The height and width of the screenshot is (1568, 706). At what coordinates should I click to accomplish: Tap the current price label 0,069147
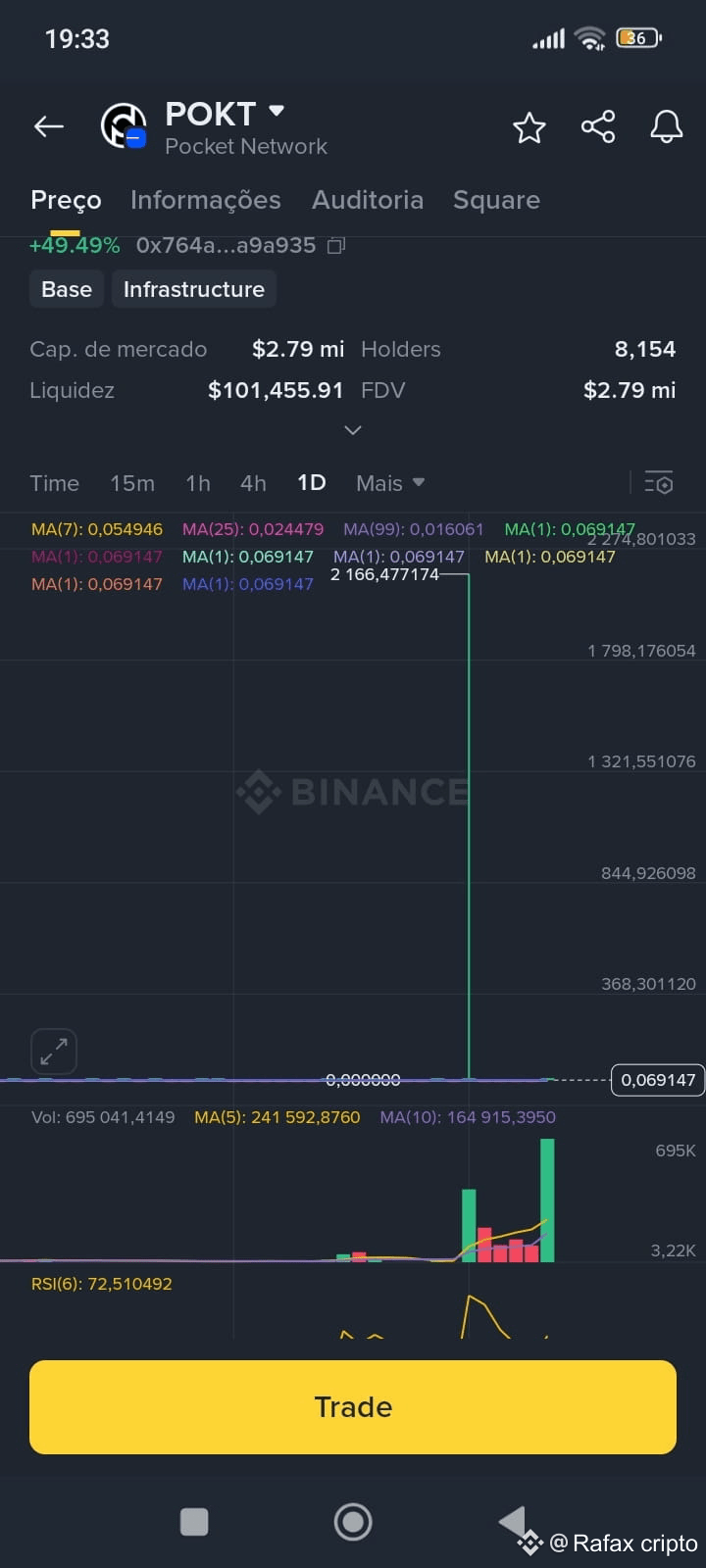click(x=658, y=1080)
